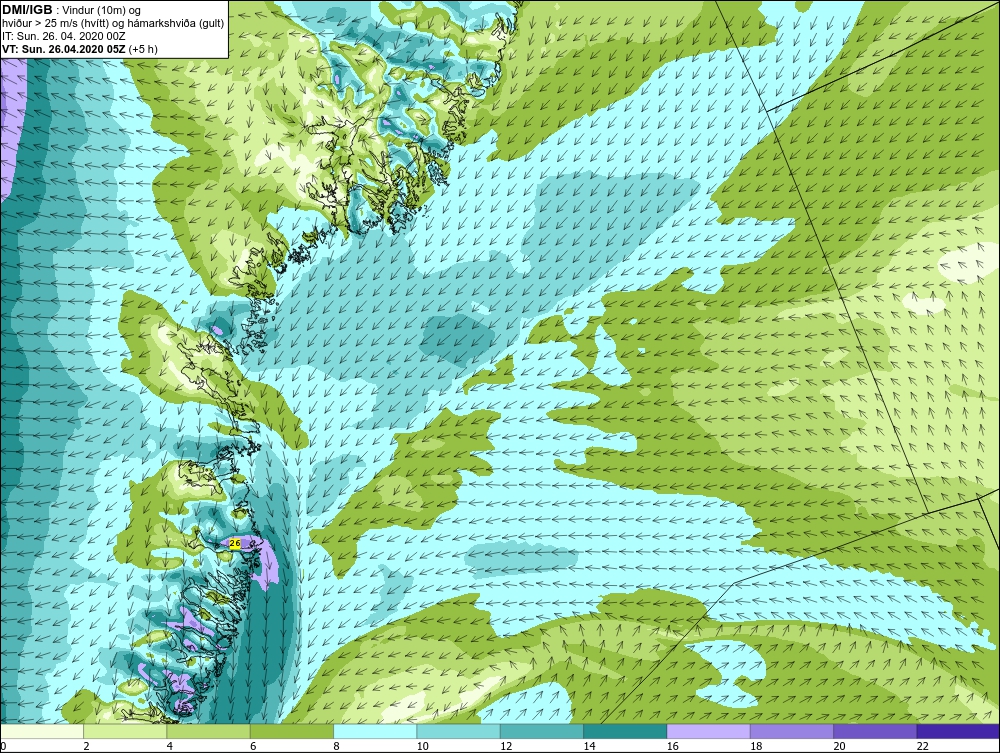Screen dimensions: 1000x753
Task: Click the yellow gust marker labeled 26
Action: (x=235, y=543)
